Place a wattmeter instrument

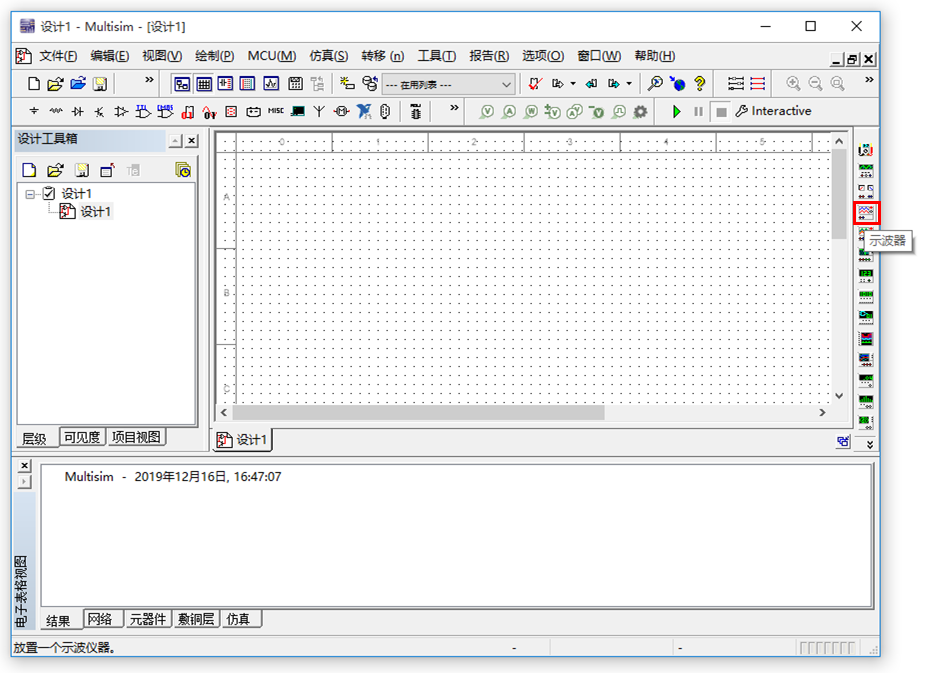coord(866,191)
